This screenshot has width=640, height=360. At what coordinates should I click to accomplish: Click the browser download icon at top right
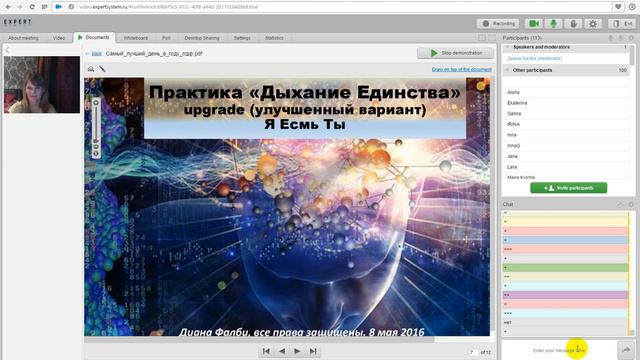[632, 7]
